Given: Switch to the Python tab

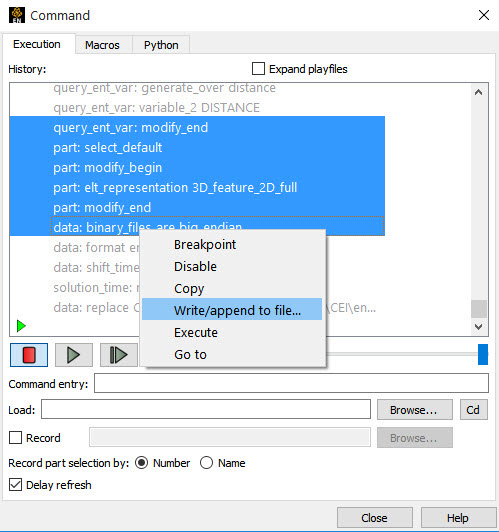Looking at the screenshot, I should (x=161, y=45).
